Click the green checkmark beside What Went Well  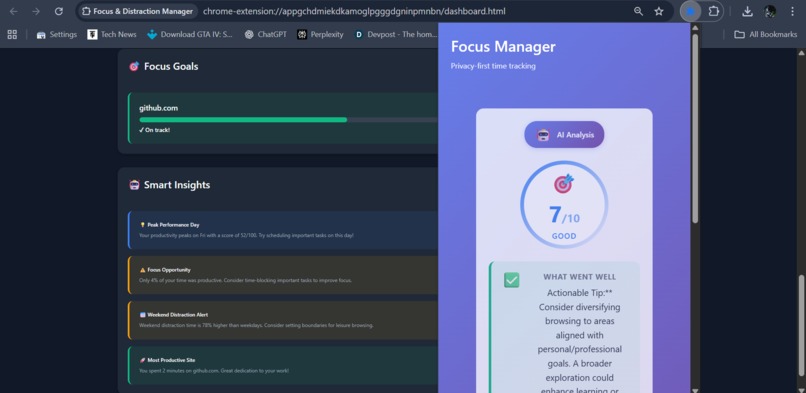511,280
